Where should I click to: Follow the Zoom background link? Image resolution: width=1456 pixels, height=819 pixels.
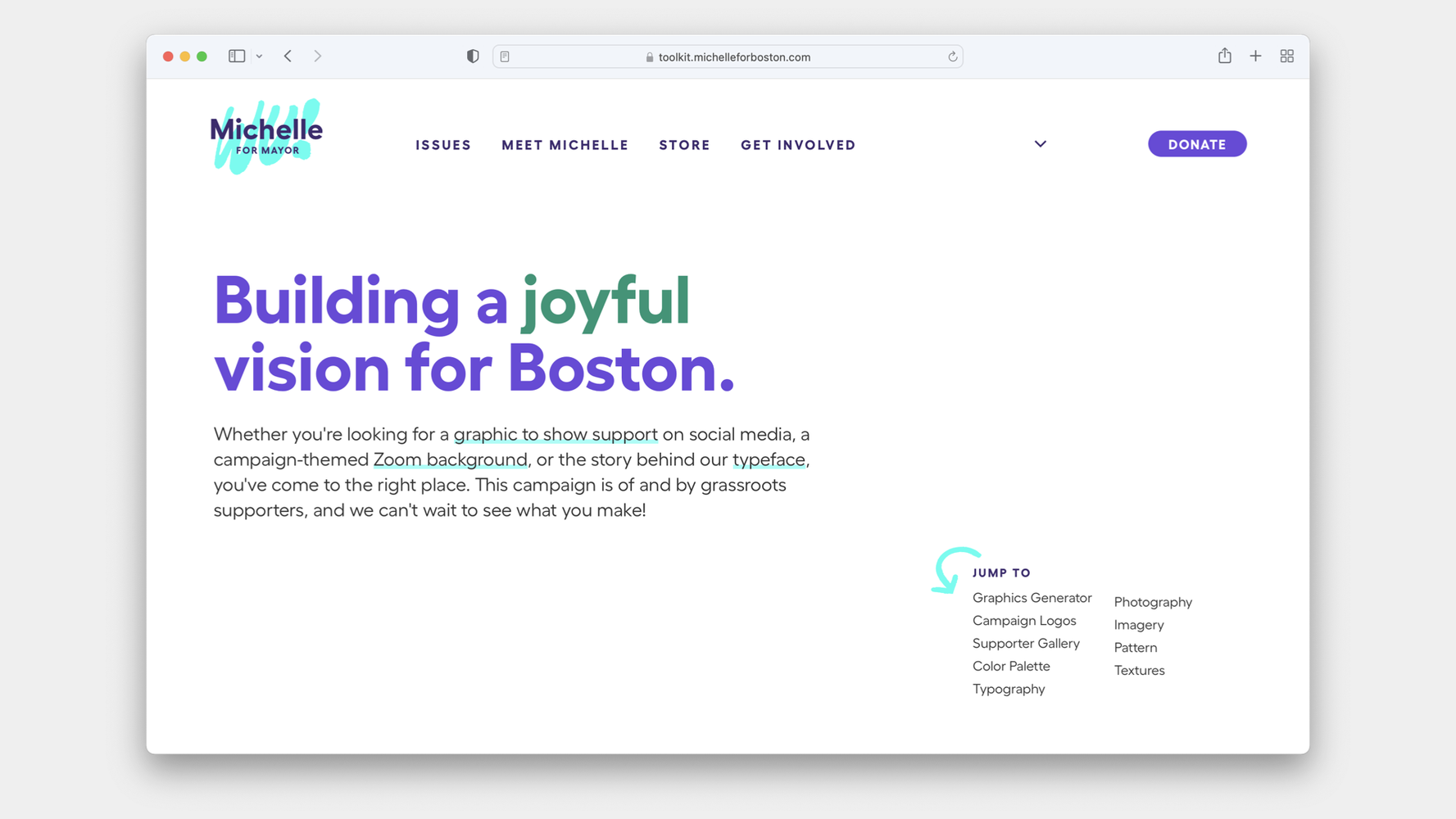[450, 459]
